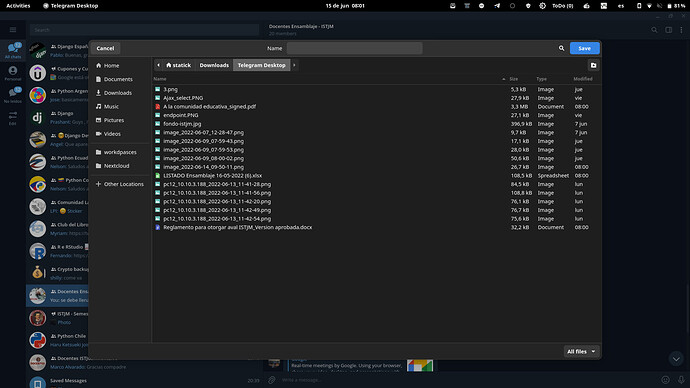Click the path bar back arrow

[158, 65]
